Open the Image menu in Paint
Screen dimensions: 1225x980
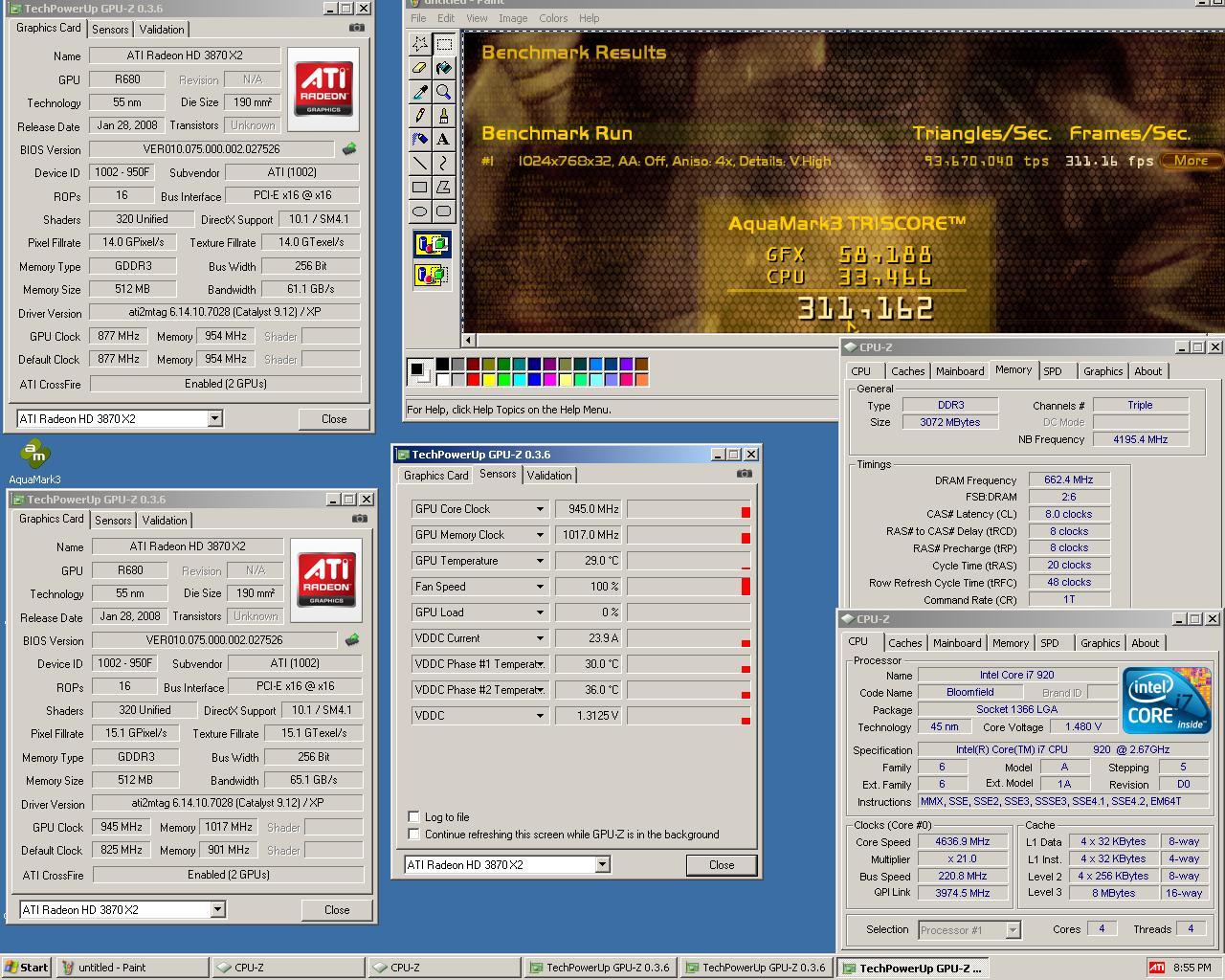pos(512,18)
